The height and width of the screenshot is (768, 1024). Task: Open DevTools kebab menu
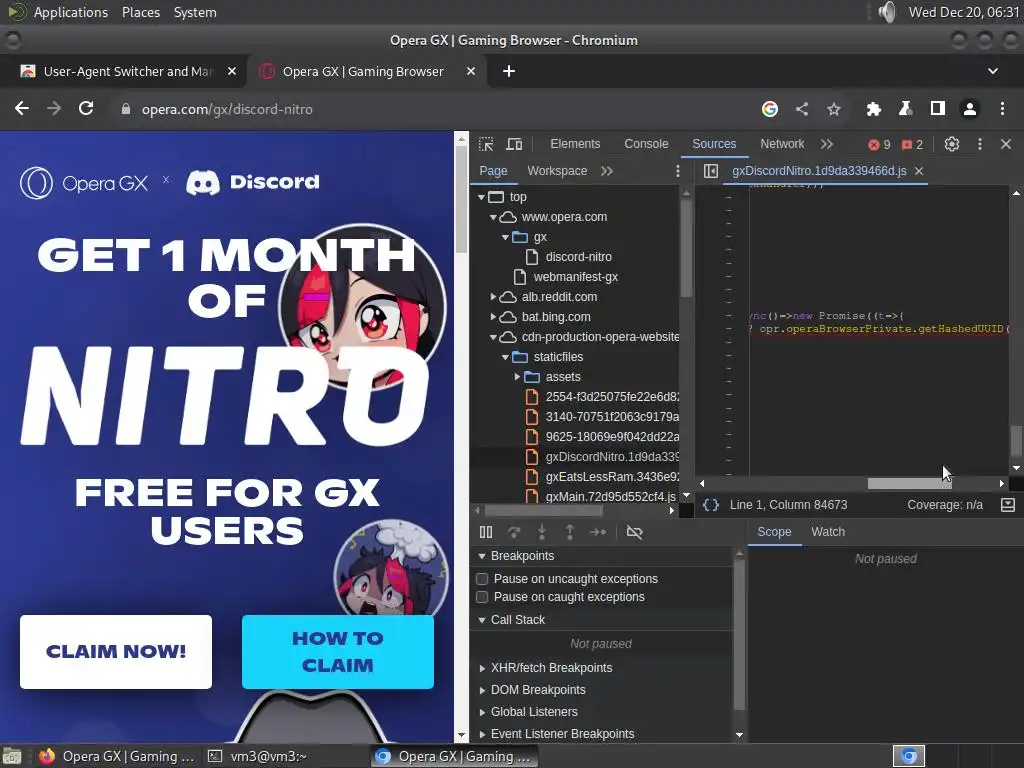tap(980, 144)
